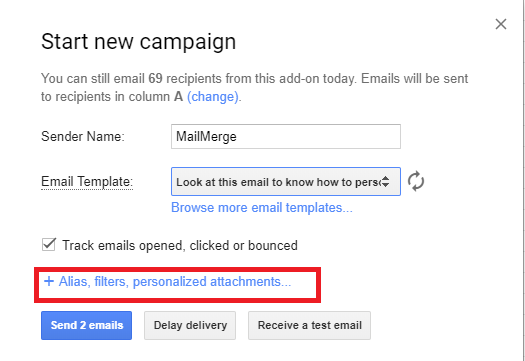Toggle tracking via the 'Track emails opened, clicked or bounced' label

click(x=180, y=245)
